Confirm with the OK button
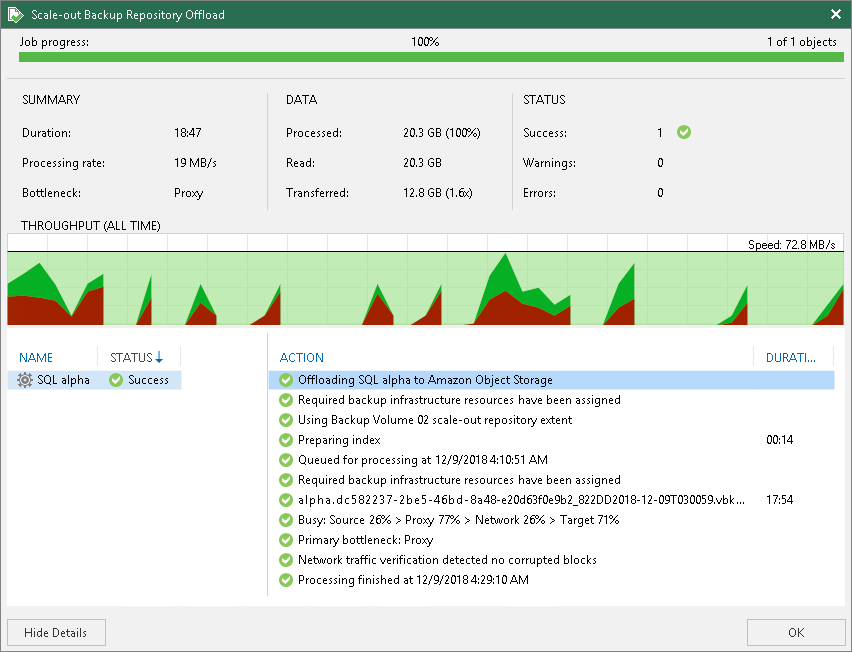Screen dimensions: 852x652 point(796,632)
